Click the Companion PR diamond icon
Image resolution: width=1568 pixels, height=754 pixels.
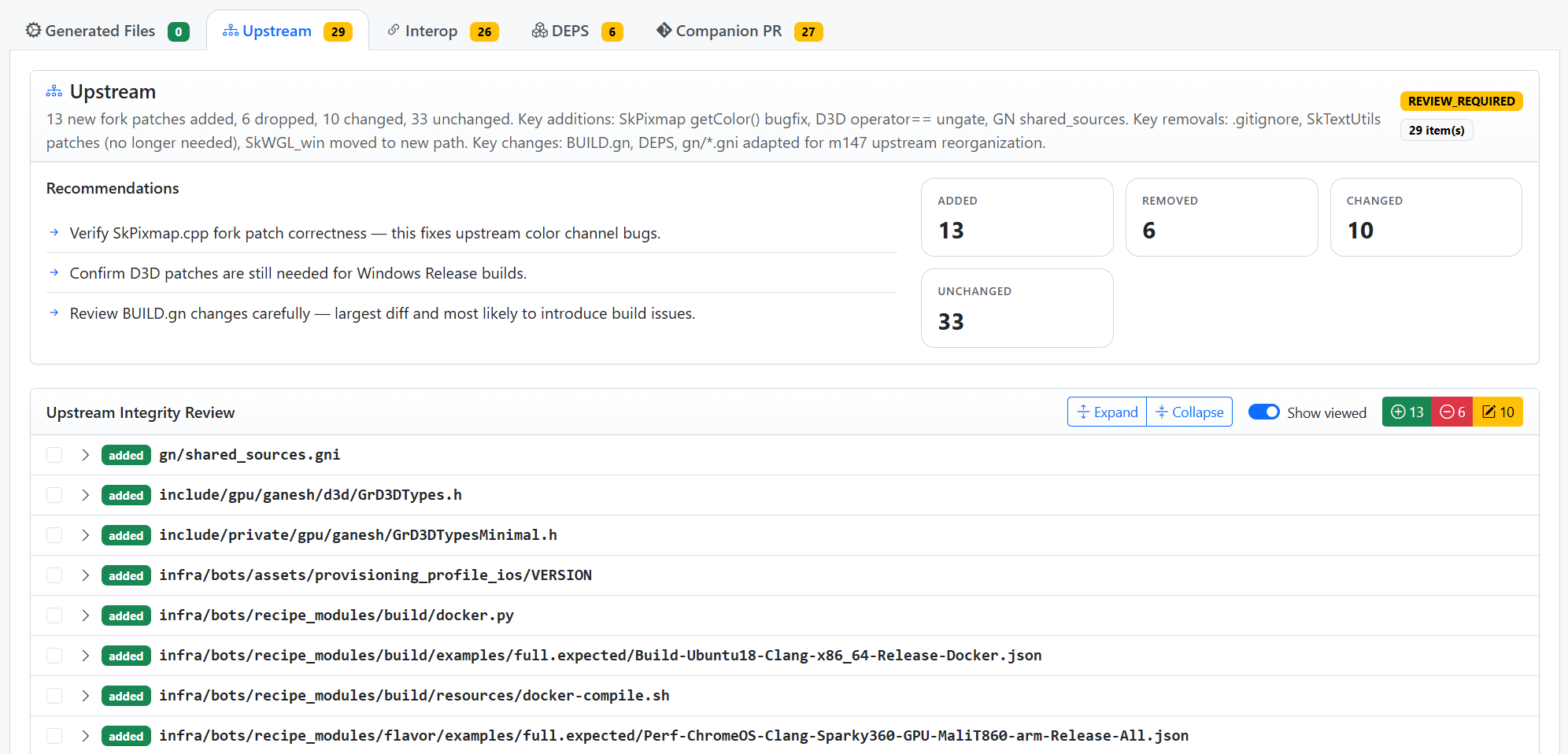pos(664,30)
